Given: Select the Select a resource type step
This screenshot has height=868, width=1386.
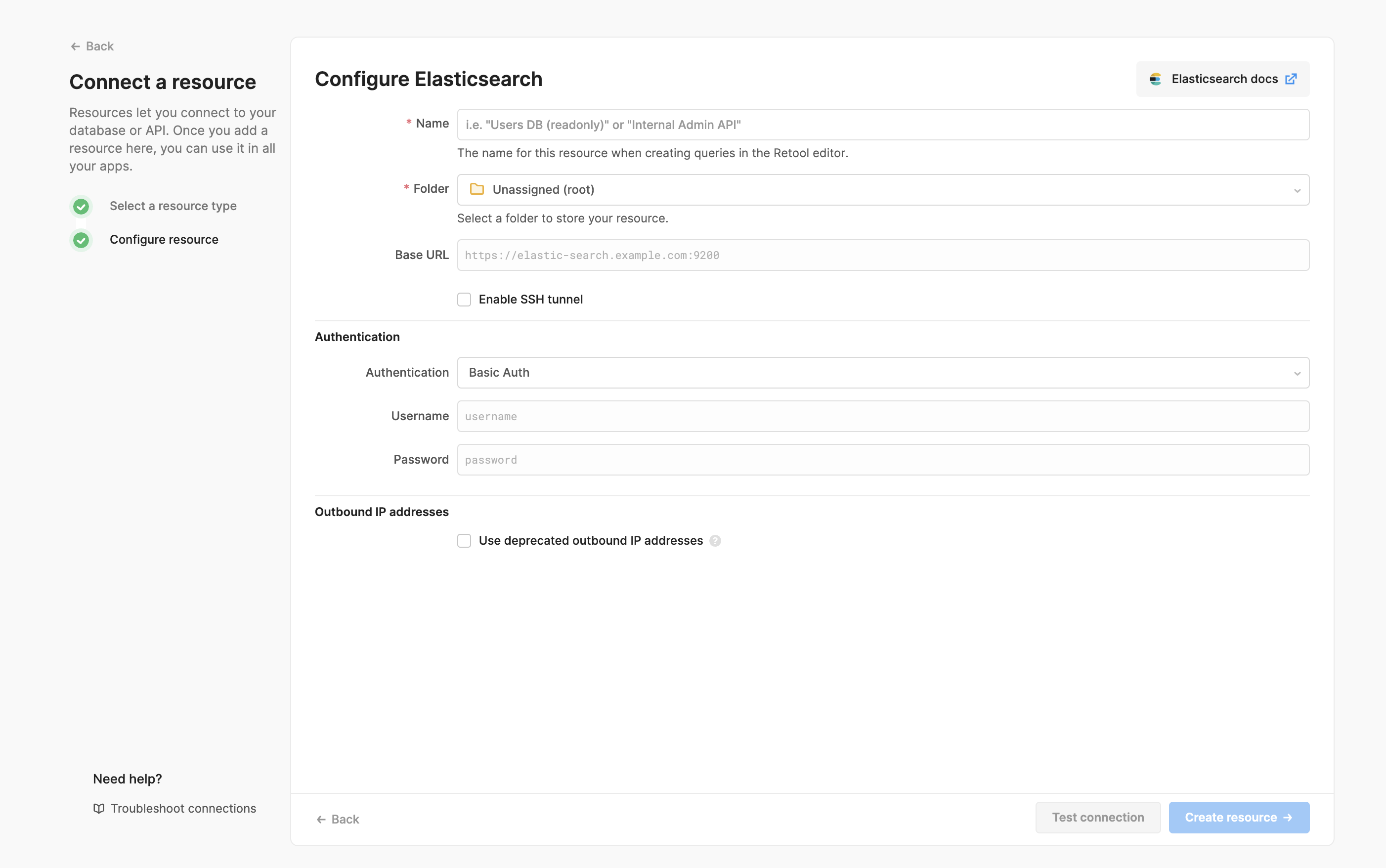Looking at the screenshot, I should tap(173, 206).
